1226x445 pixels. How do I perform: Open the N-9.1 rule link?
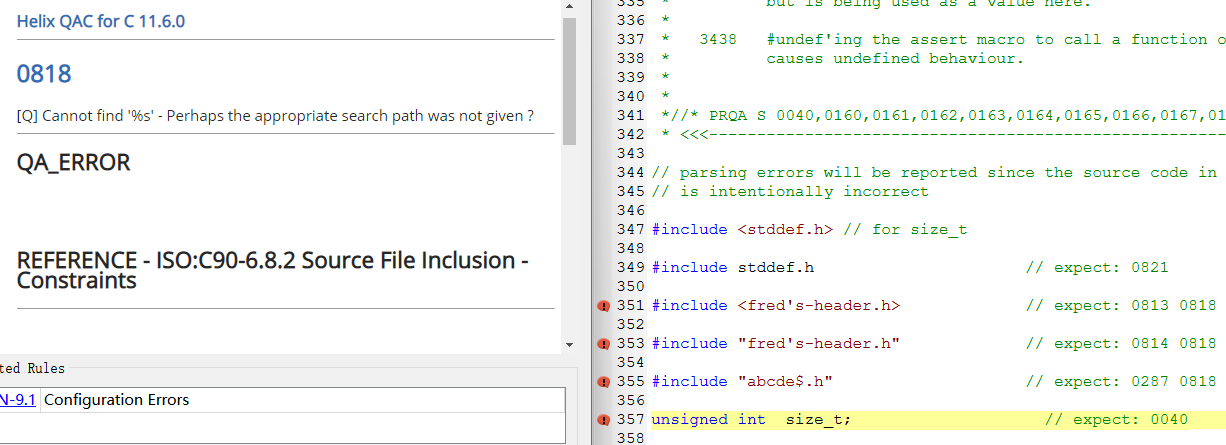18,400
